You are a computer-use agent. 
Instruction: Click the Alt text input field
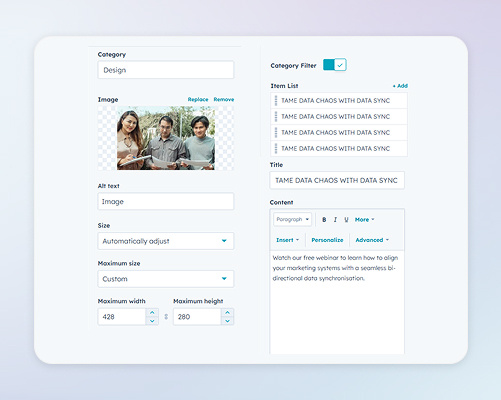click(166, 201)
